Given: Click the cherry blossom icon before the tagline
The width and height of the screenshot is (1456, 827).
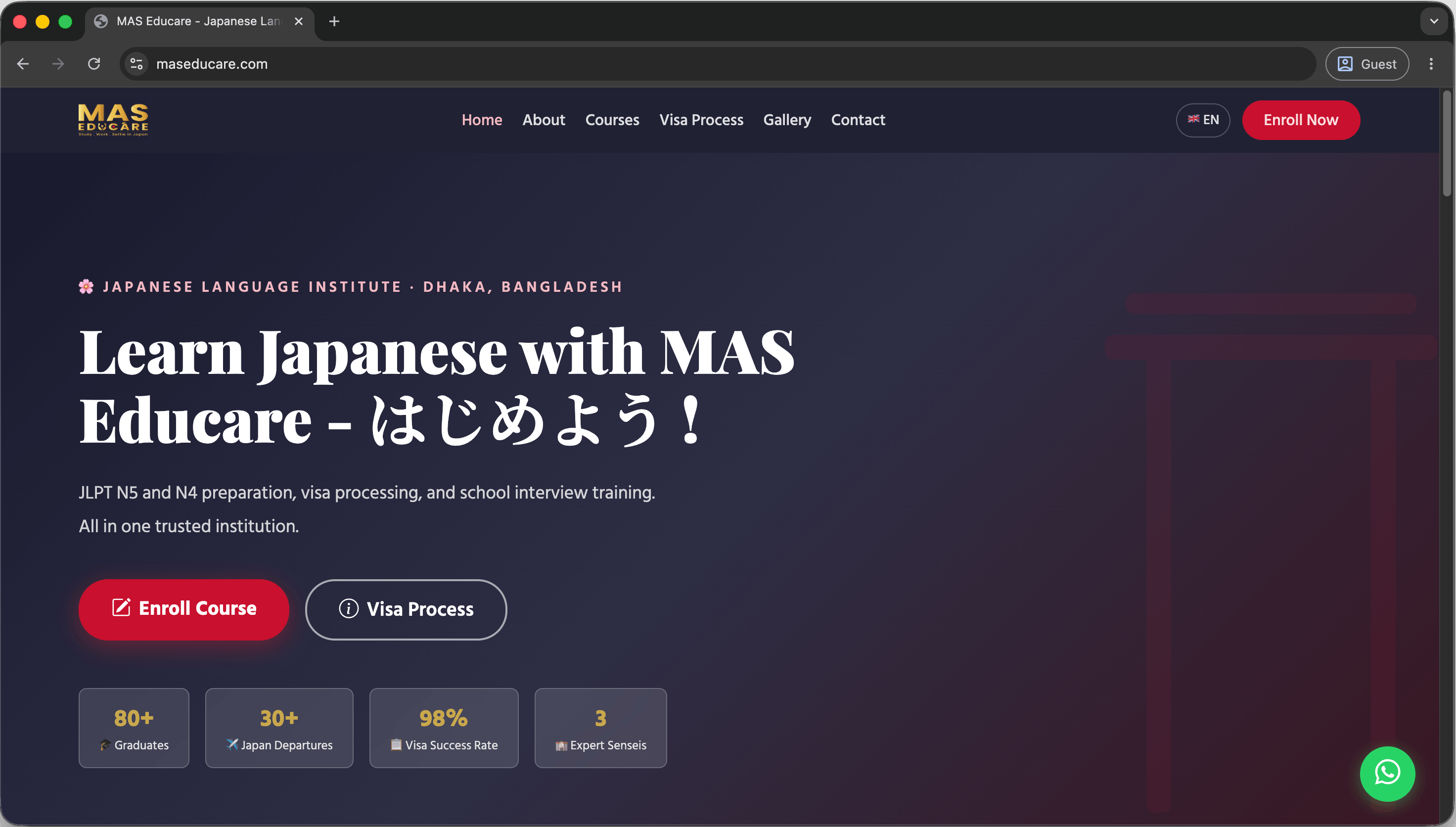Looking at the screenshot, I should [87, 286].
